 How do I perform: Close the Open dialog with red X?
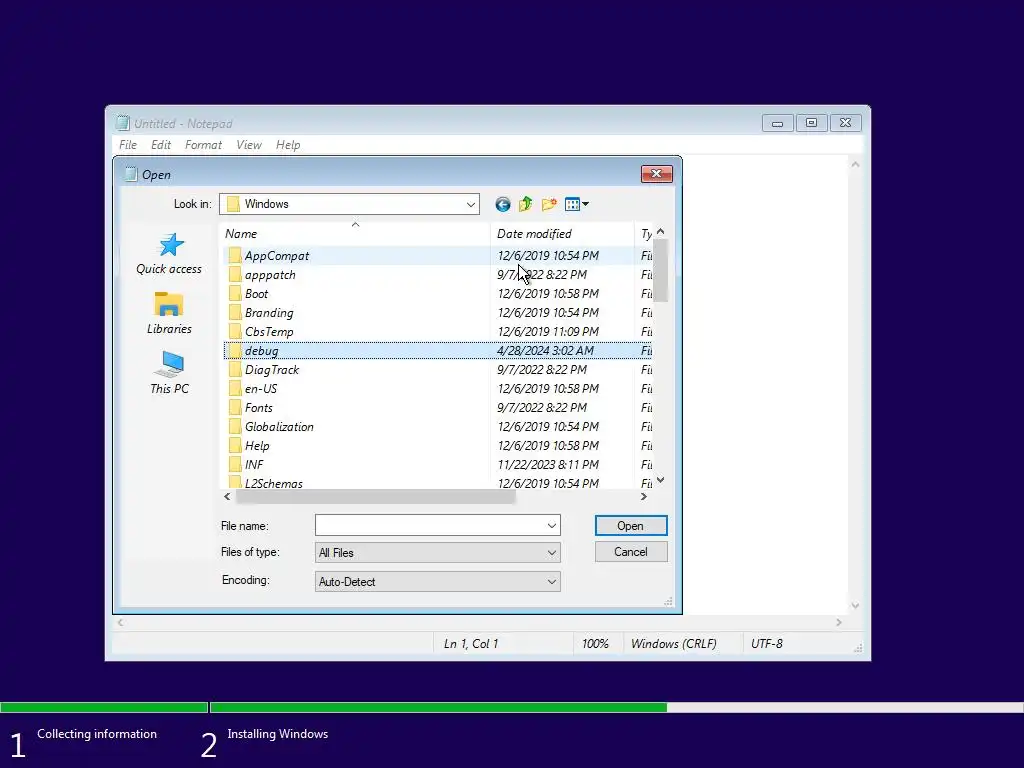coord(656,174)
